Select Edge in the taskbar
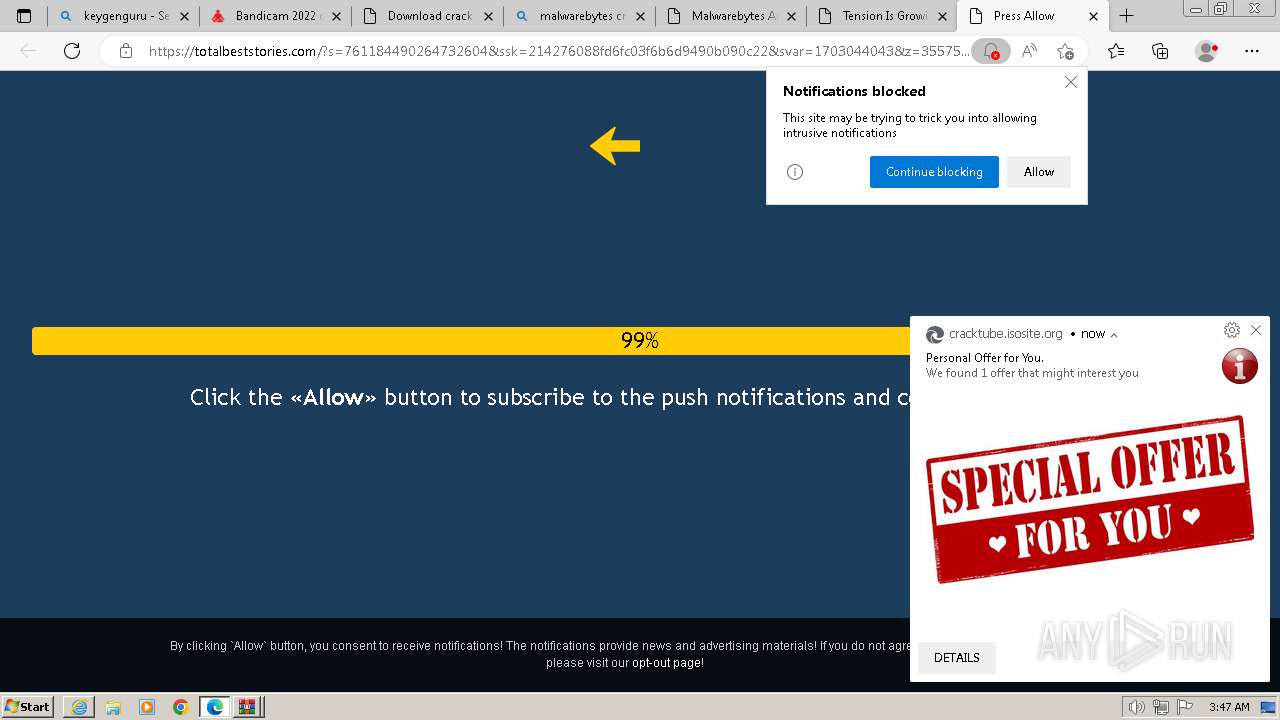 tap(215, 707)
